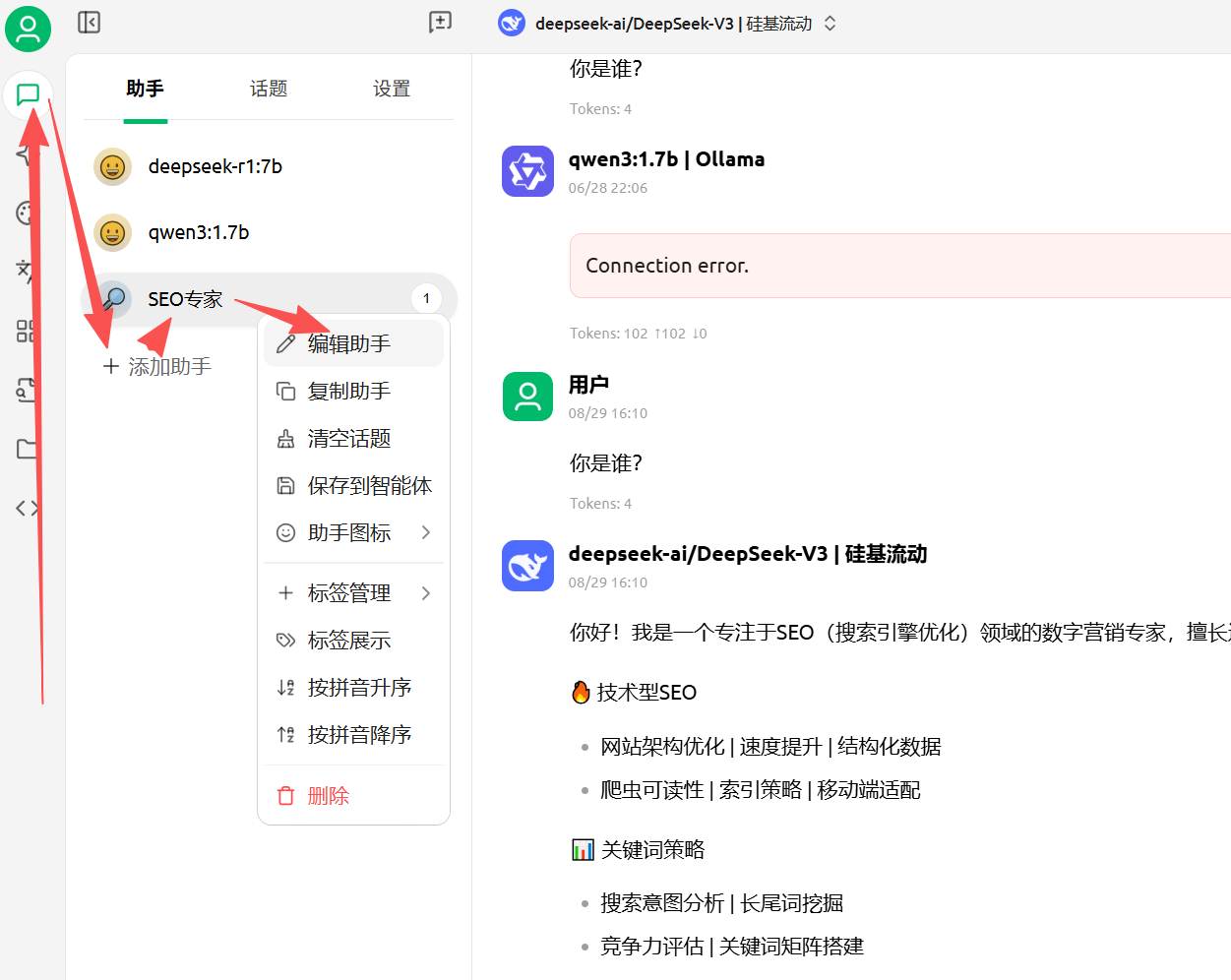1231x980 pixels.
Task: Click the DeepSeek-V3 whale message avatar
Action: click(527, 566)
